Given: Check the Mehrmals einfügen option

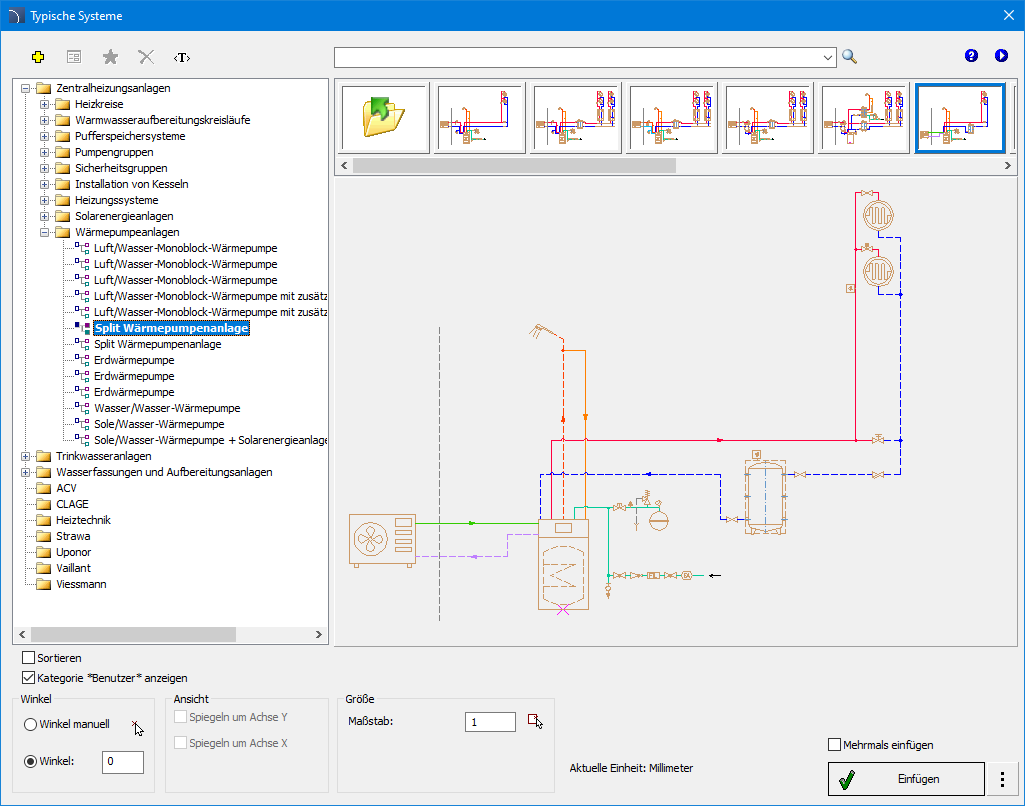Looking at the screenshot, I should (835, 744).
